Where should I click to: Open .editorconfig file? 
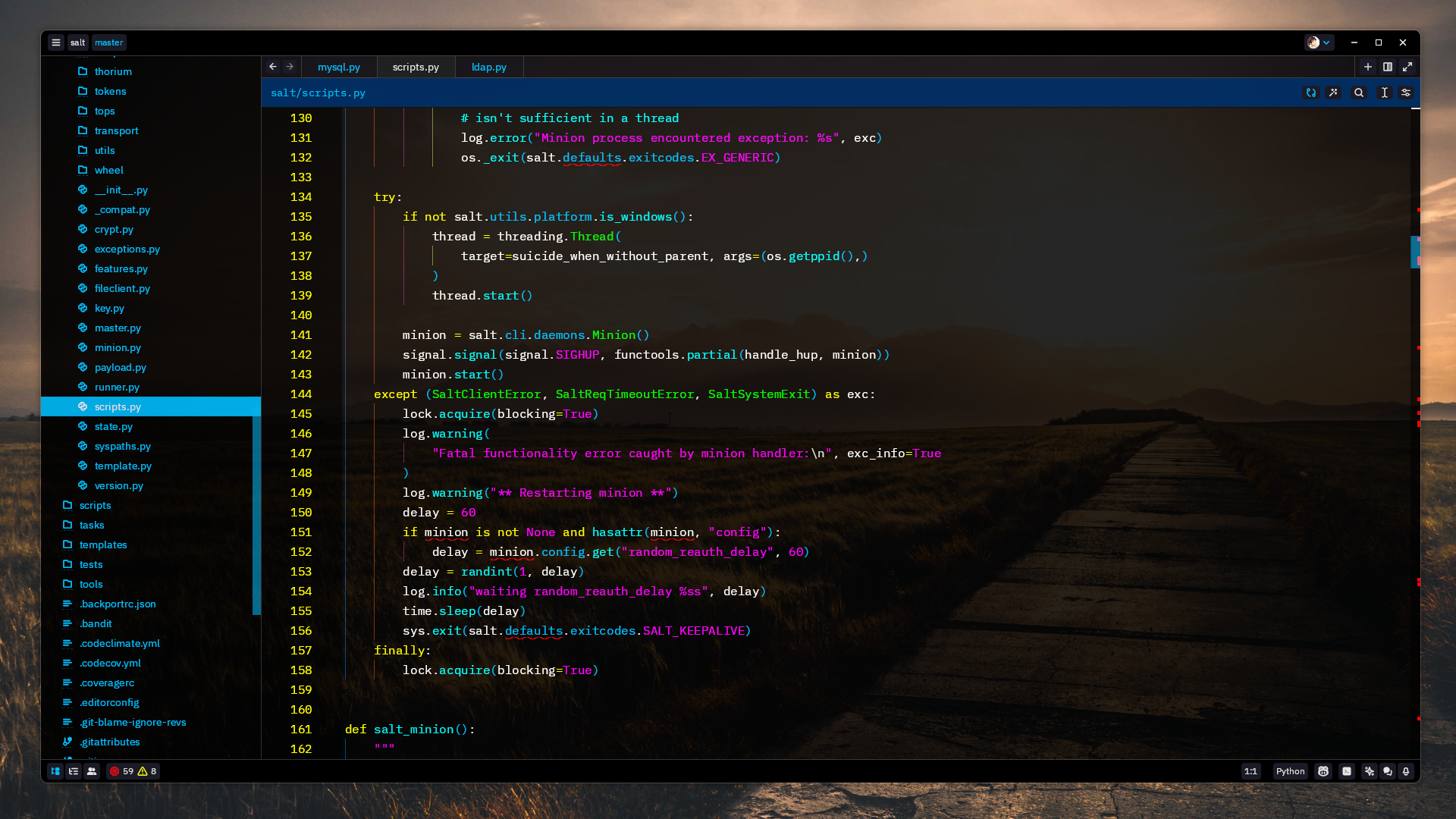click(x=151, y=702)
